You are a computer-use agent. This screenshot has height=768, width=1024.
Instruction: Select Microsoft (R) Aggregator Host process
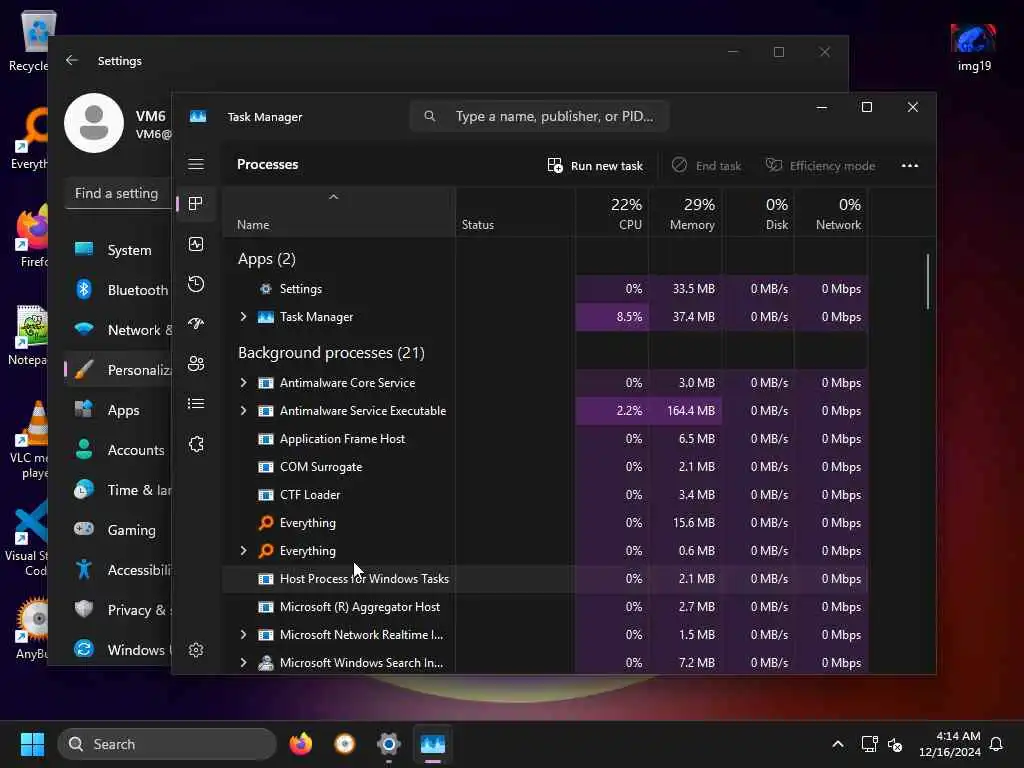click(x=545, y=607)
